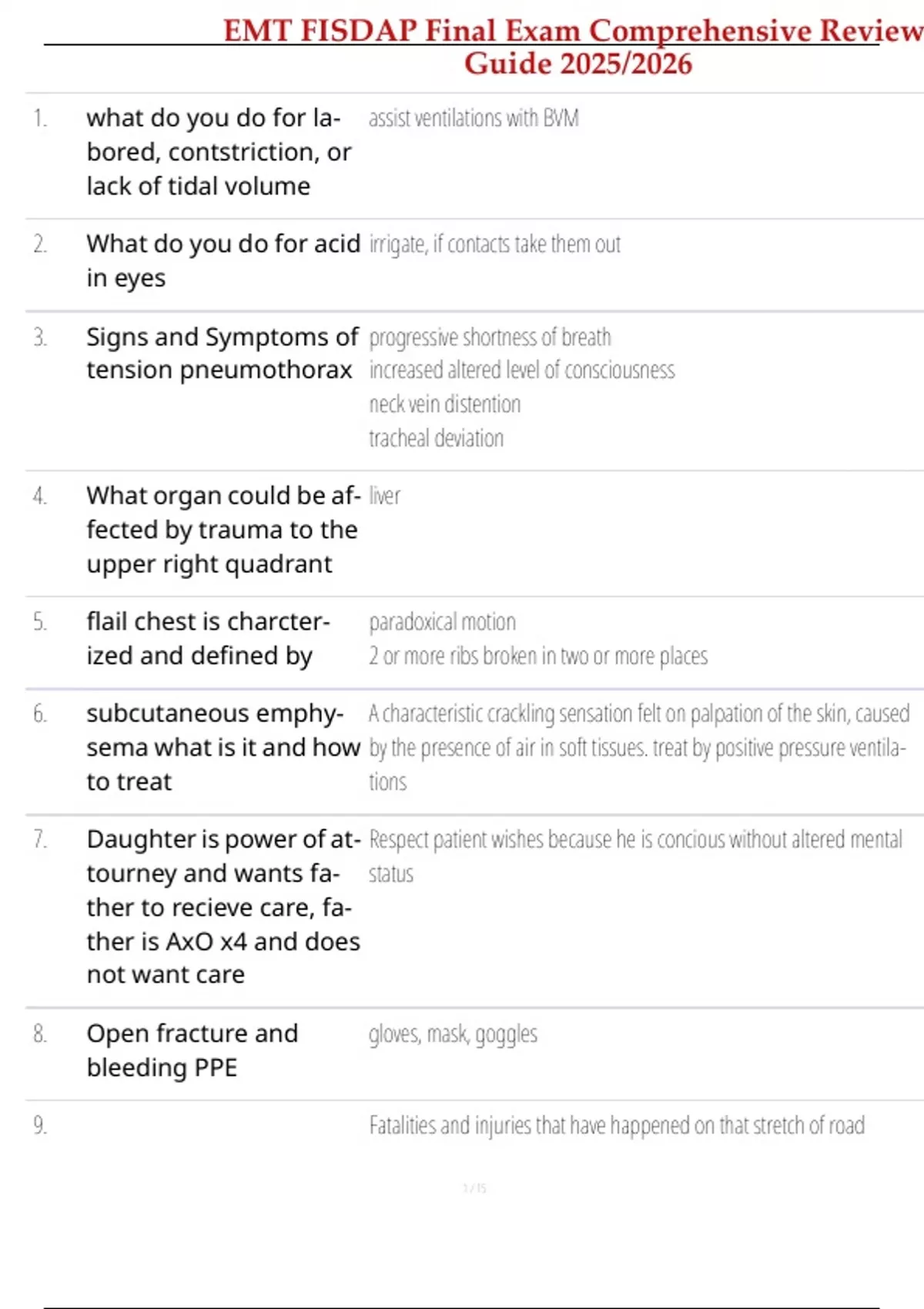This screenshot has width=924, height=1309.
Task: Click the "Guide 2025/2026" heading line
Action: (577, 64)
